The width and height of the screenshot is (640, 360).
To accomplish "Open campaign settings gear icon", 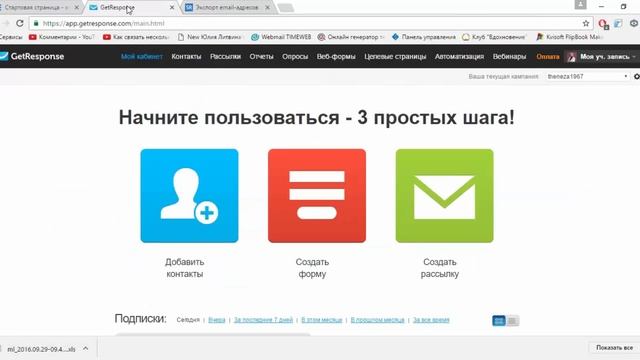I will click(636, 76).
